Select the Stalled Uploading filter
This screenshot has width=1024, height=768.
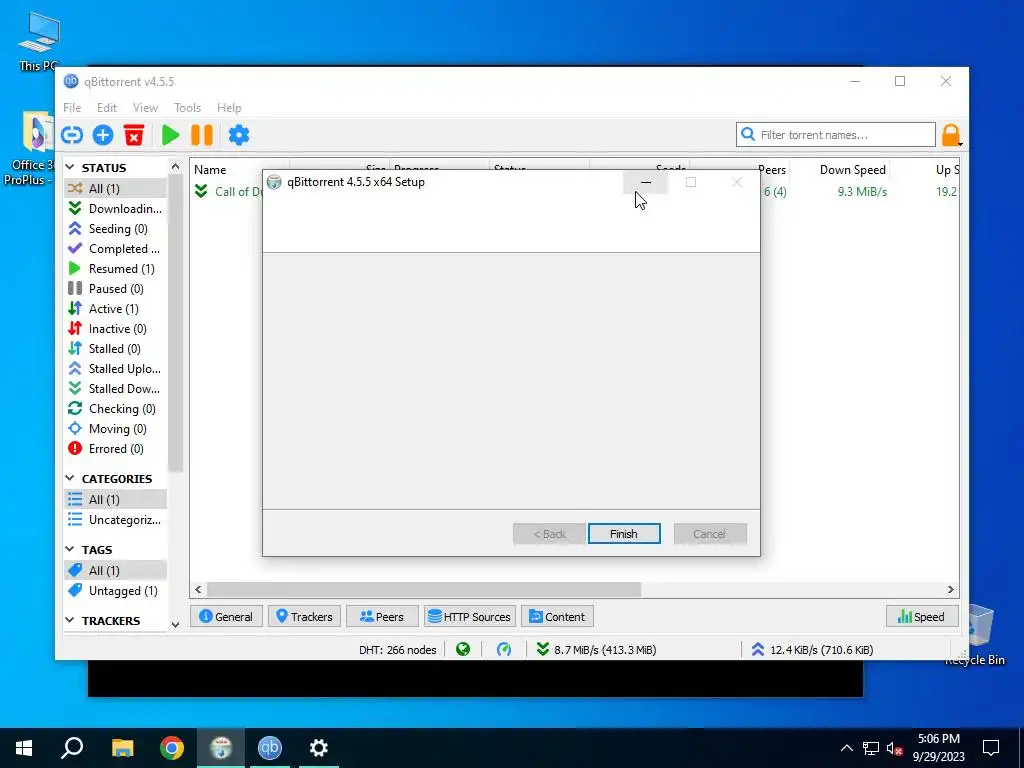click(x=115, y=369)
